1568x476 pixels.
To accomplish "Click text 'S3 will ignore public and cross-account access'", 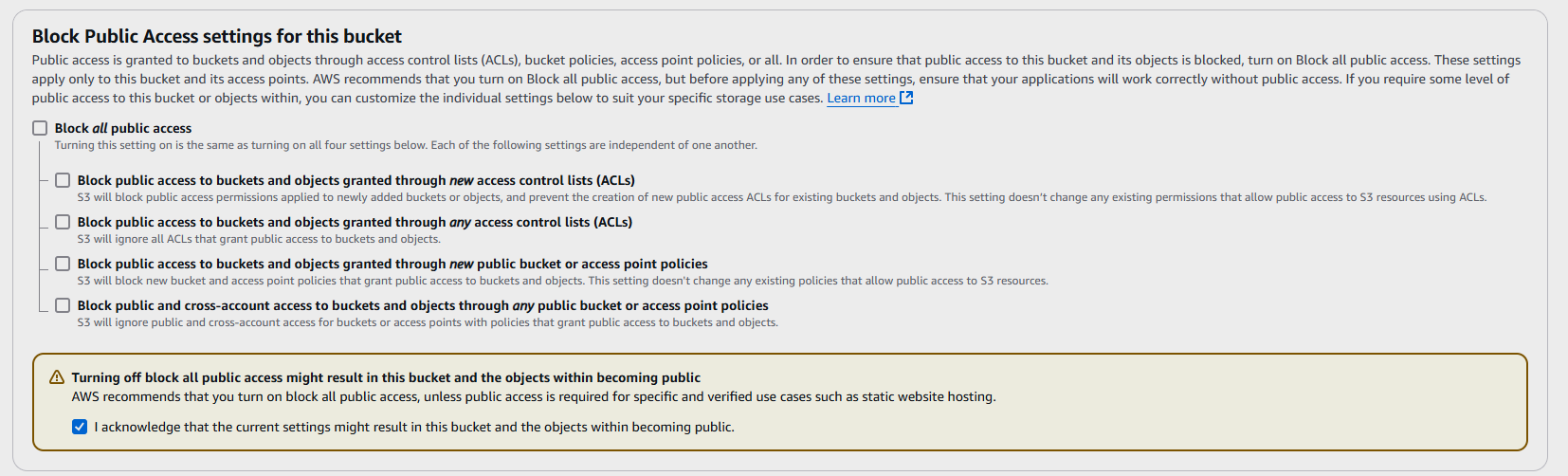I will 428,322.
